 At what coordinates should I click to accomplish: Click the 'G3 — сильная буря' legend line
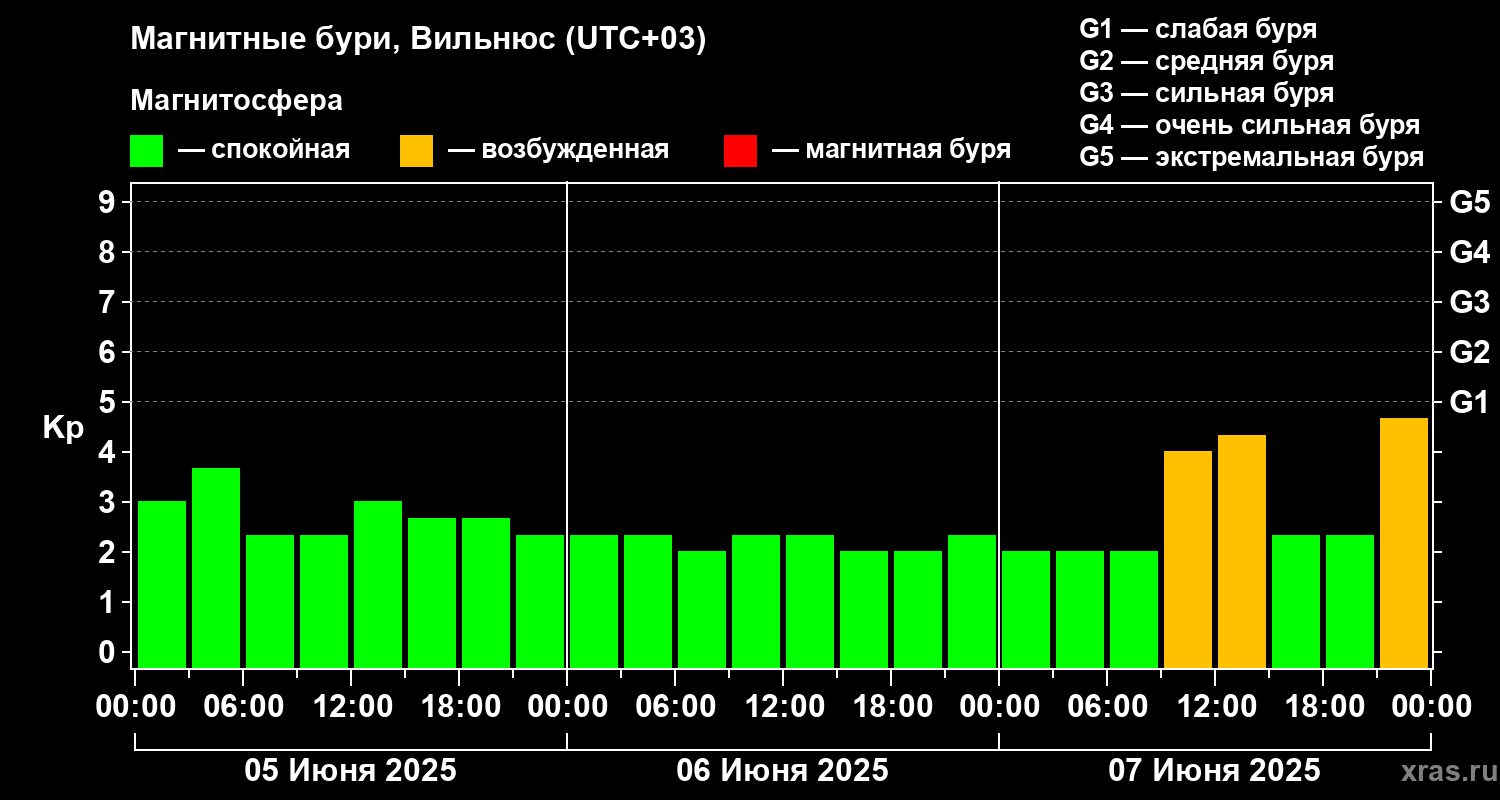[x=1207, y=93]
